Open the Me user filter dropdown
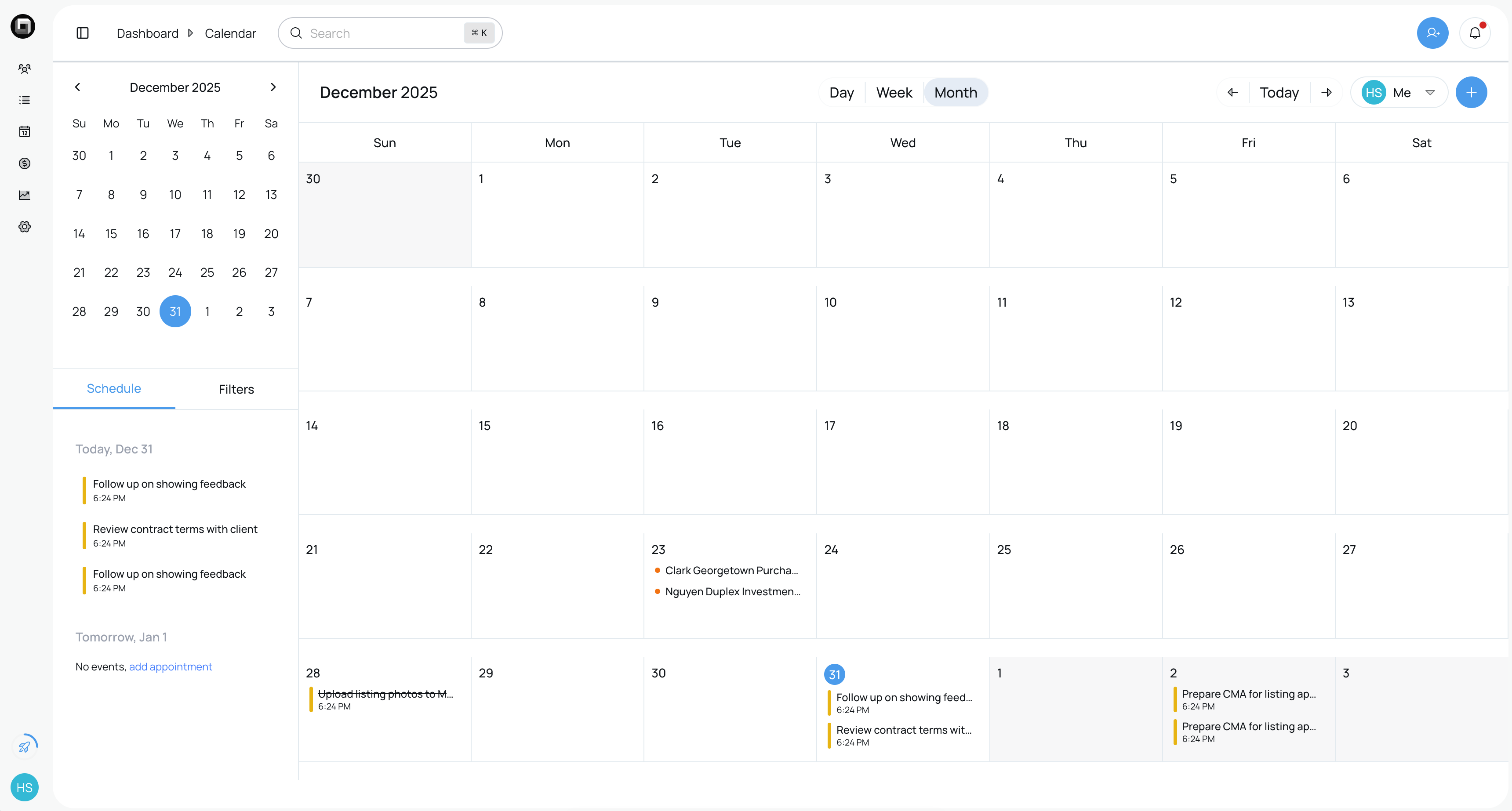The image size is (1512, 811). click(x=1399, y=93)
